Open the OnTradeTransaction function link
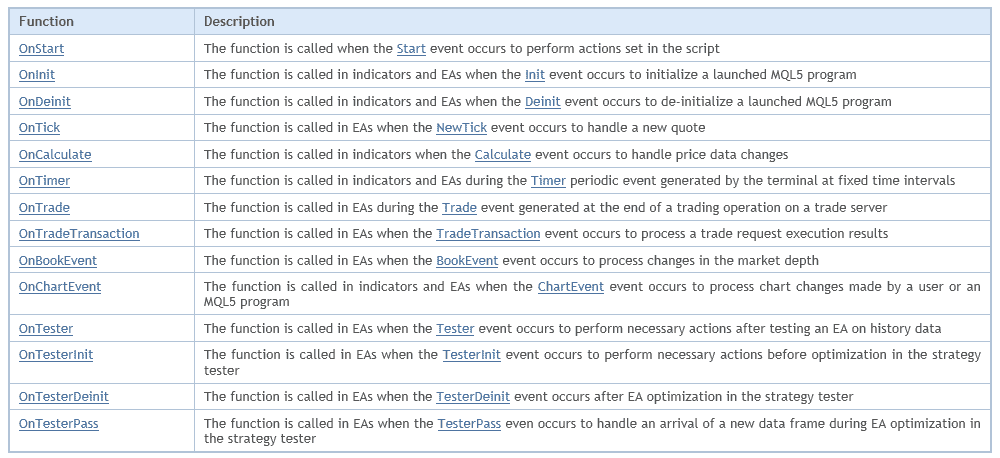The height and width of the screenshot is (458, 1000). (79, 233)
